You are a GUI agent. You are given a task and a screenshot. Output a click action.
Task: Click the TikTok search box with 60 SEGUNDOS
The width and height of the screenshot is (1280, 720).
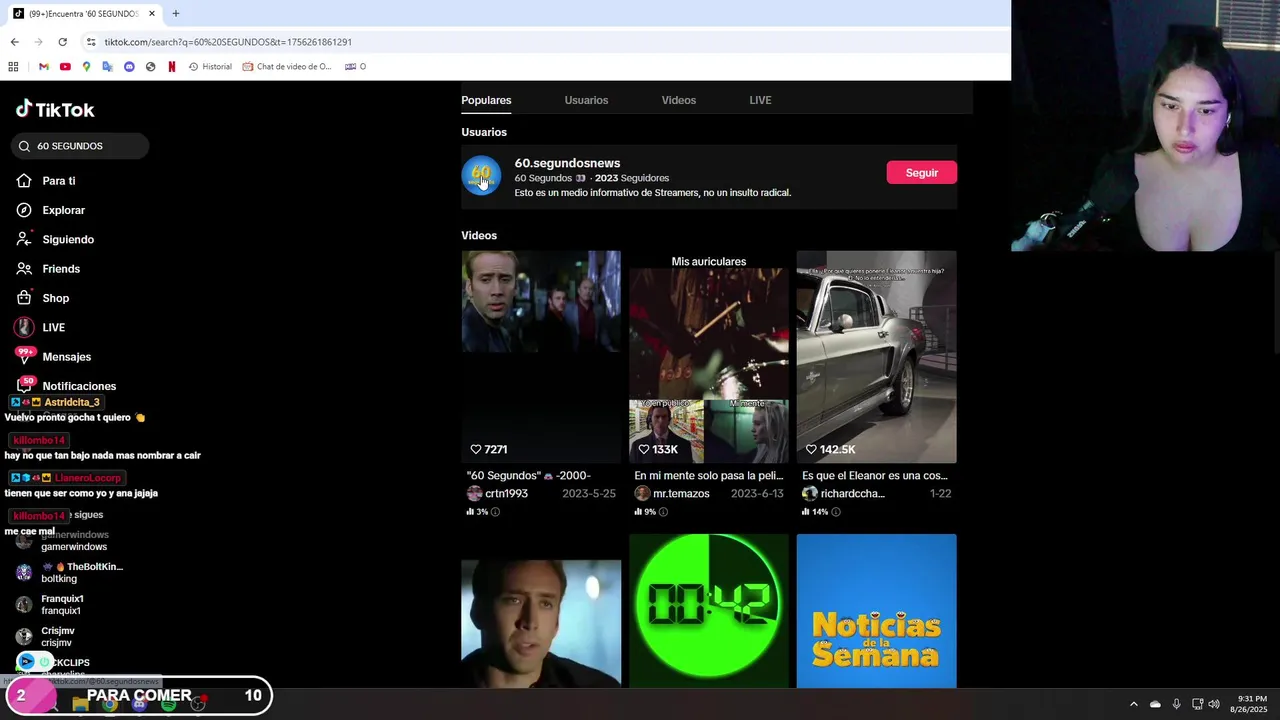pos(80,146)
